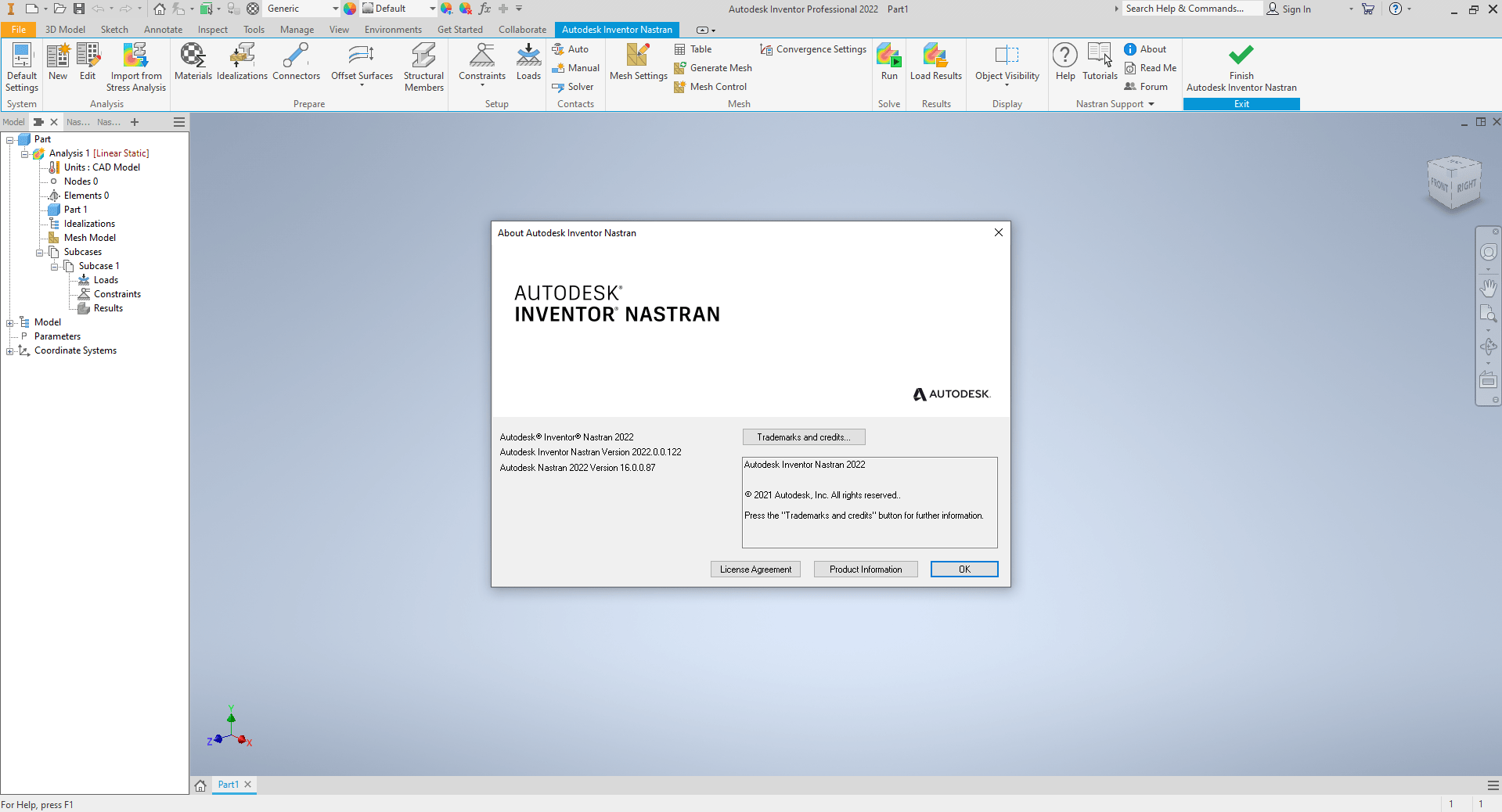Open Mesh Settings
The height and width of the screenshot is (812, 1502).
pos(638,63)
